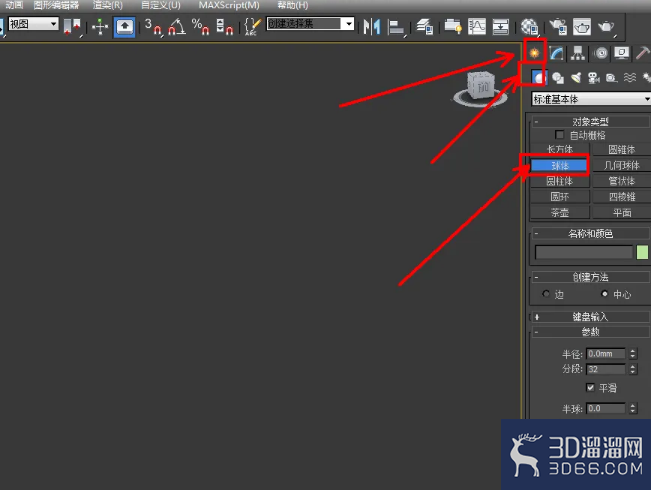Screen dimensions: 651x490
Task: Open the 图形编辑器 menu
Action: point(56,5)
